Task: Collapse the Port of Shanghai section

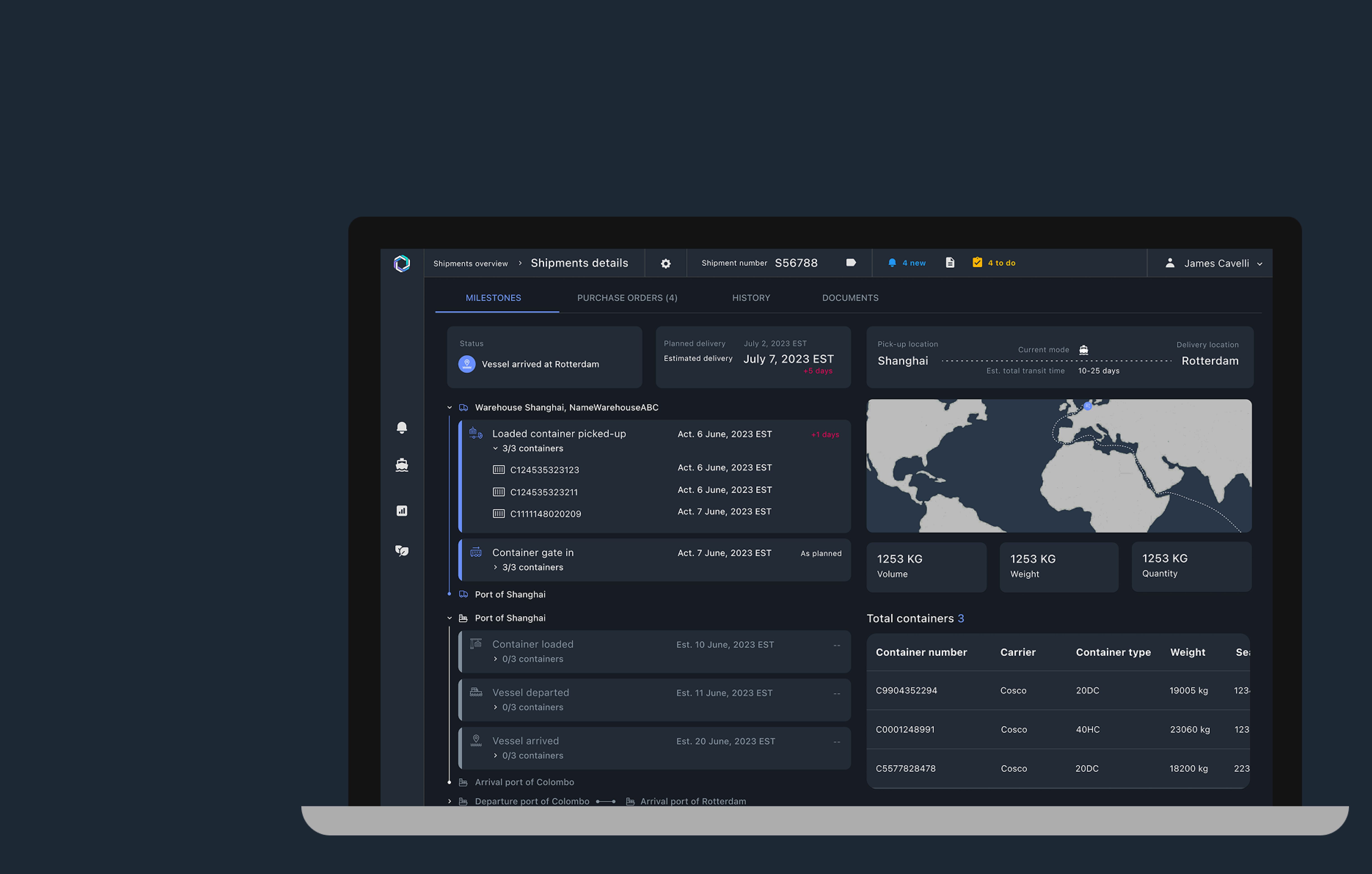Action: [x=450, y=618]
